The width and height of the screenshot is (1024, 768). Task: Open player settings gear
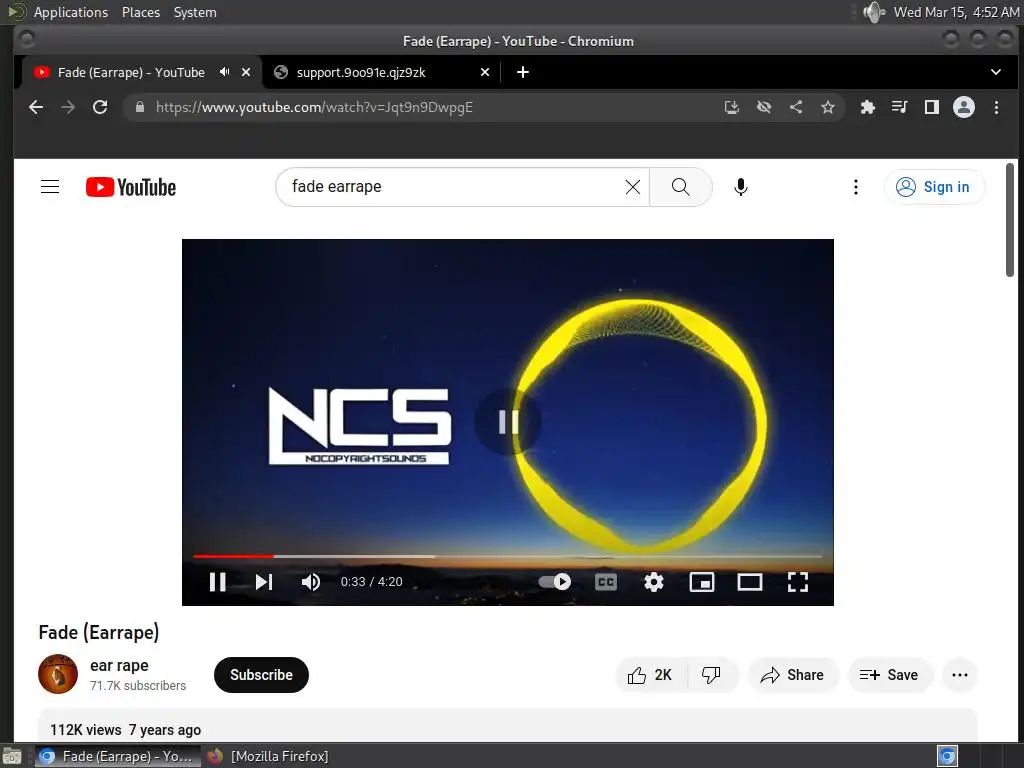(x=654, y=581)
